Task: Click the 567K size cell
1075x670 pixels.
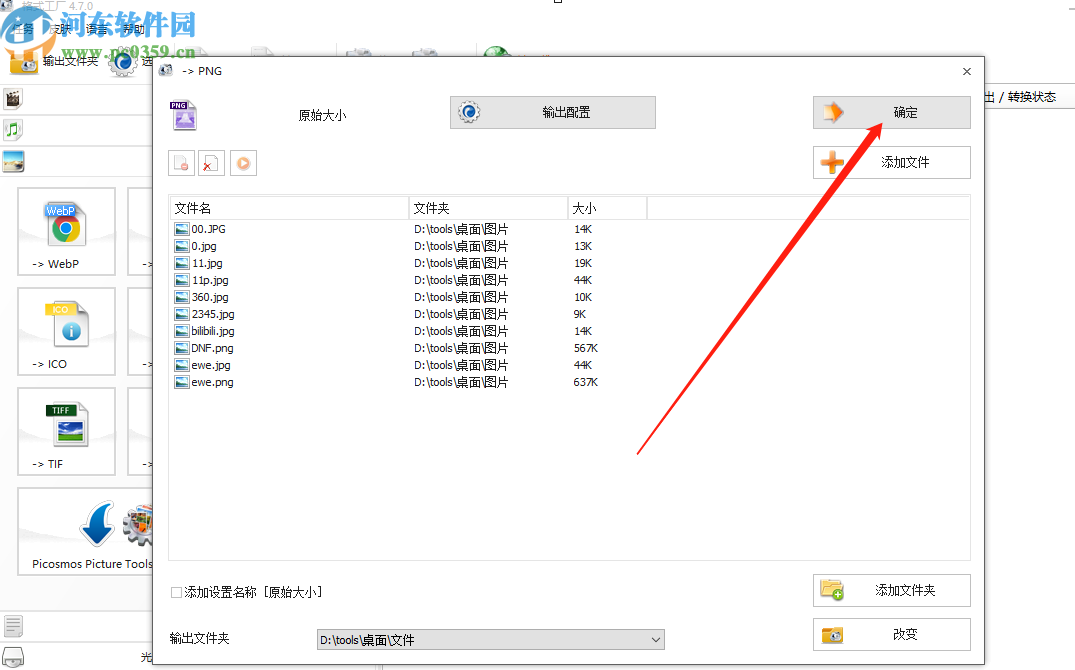Action: pos(585,348)
